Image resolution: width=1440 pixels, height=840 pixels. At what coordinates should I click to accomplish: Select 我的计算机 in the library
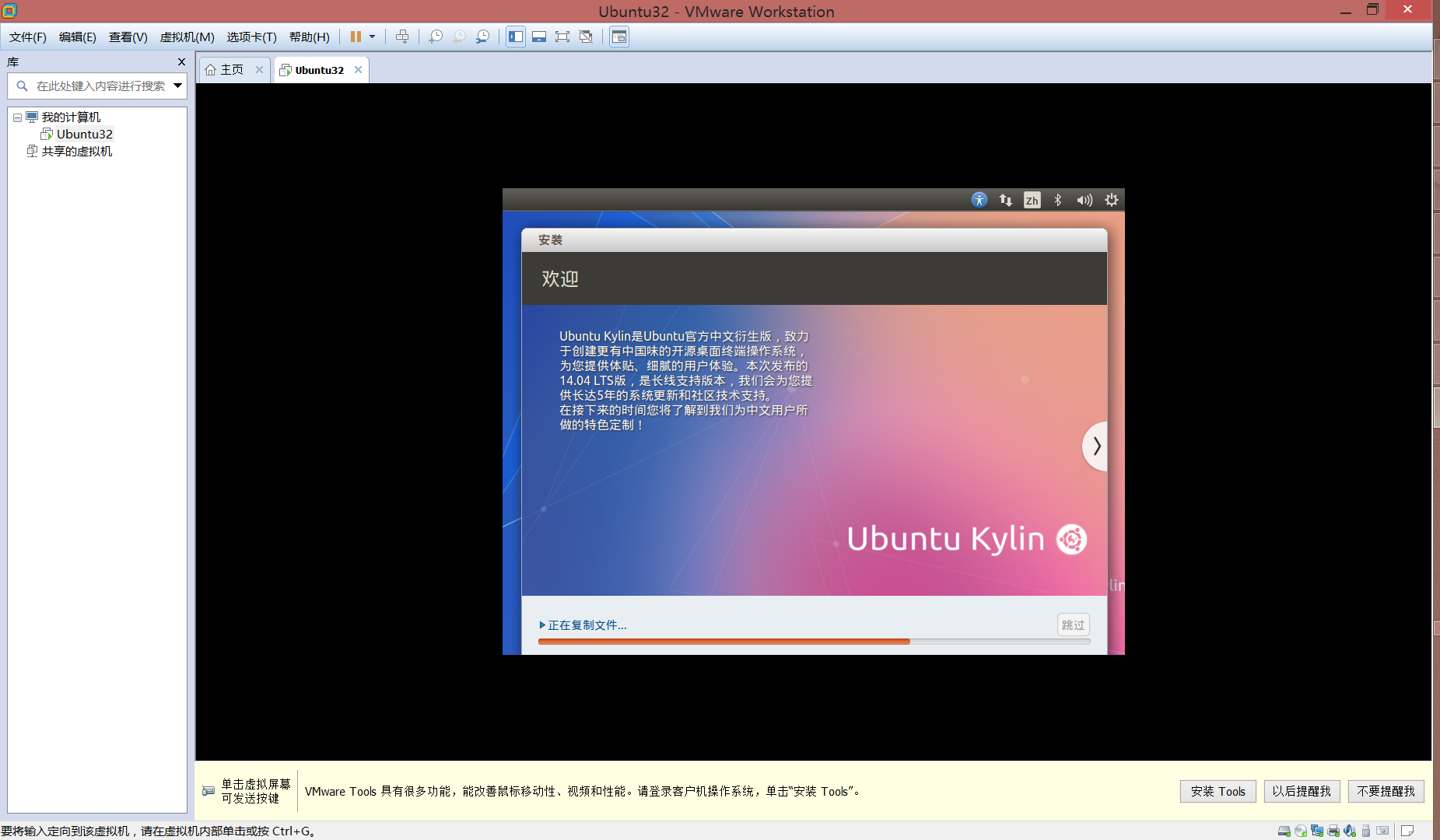click(x=71, y=117)
